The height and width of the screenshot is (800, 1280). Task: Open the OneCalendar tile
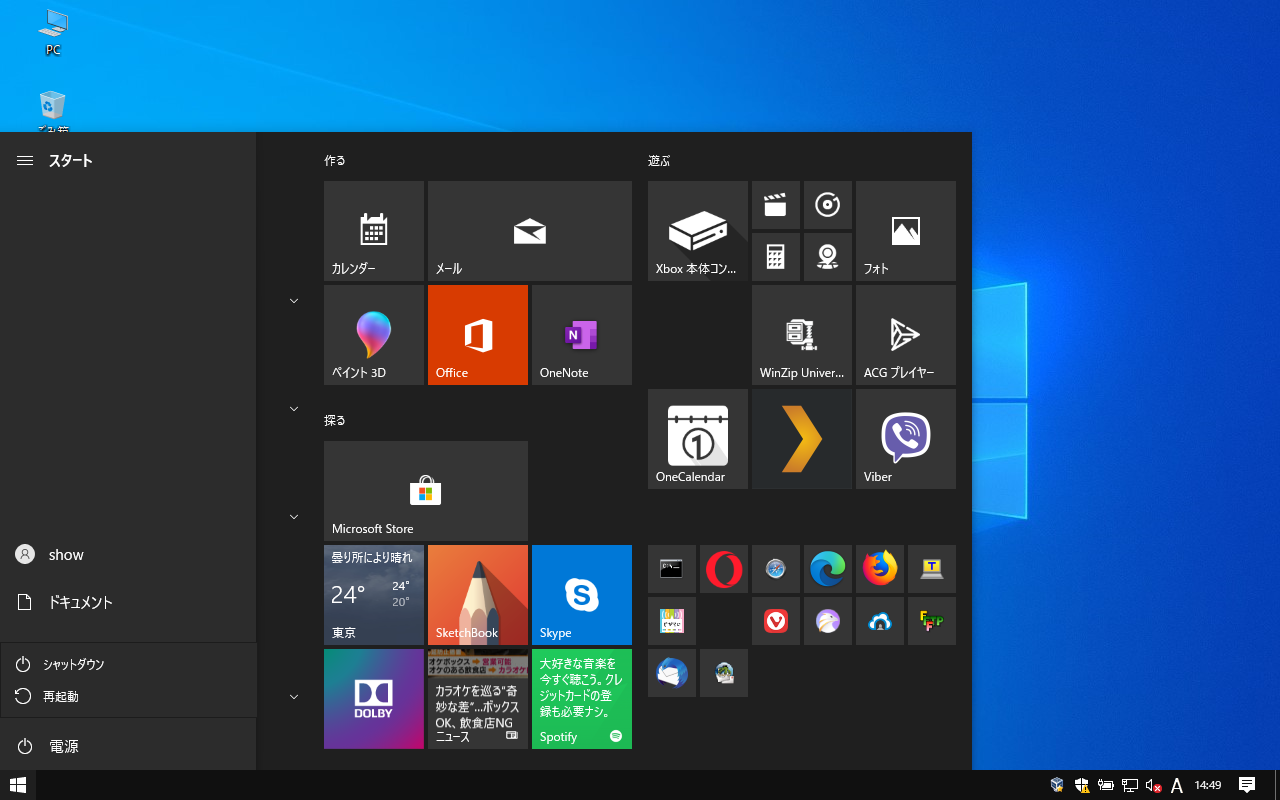point(698,439)
